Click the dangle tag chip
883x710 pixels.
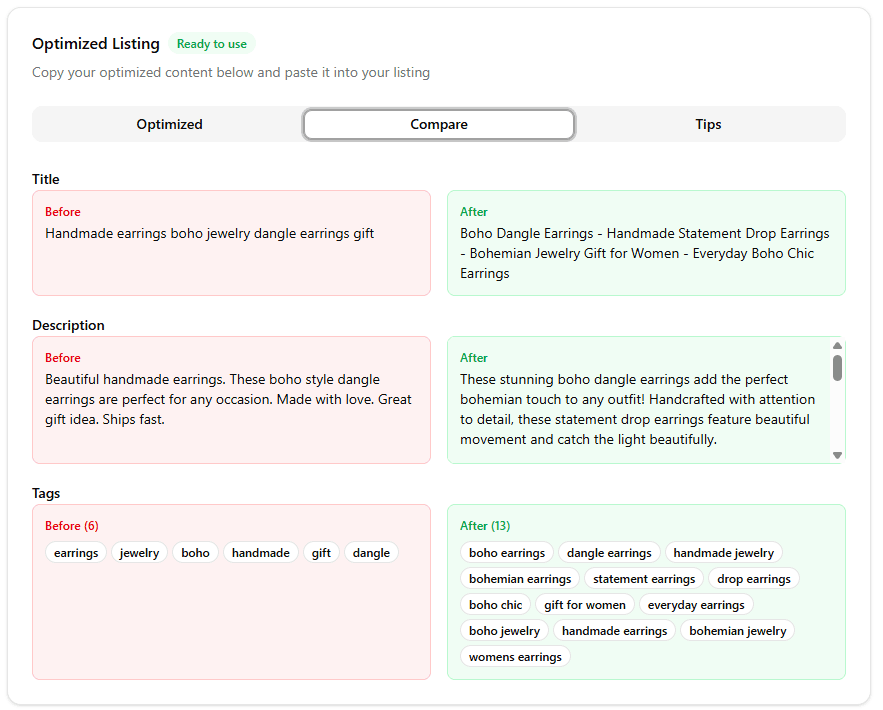(x=370, y=552)
